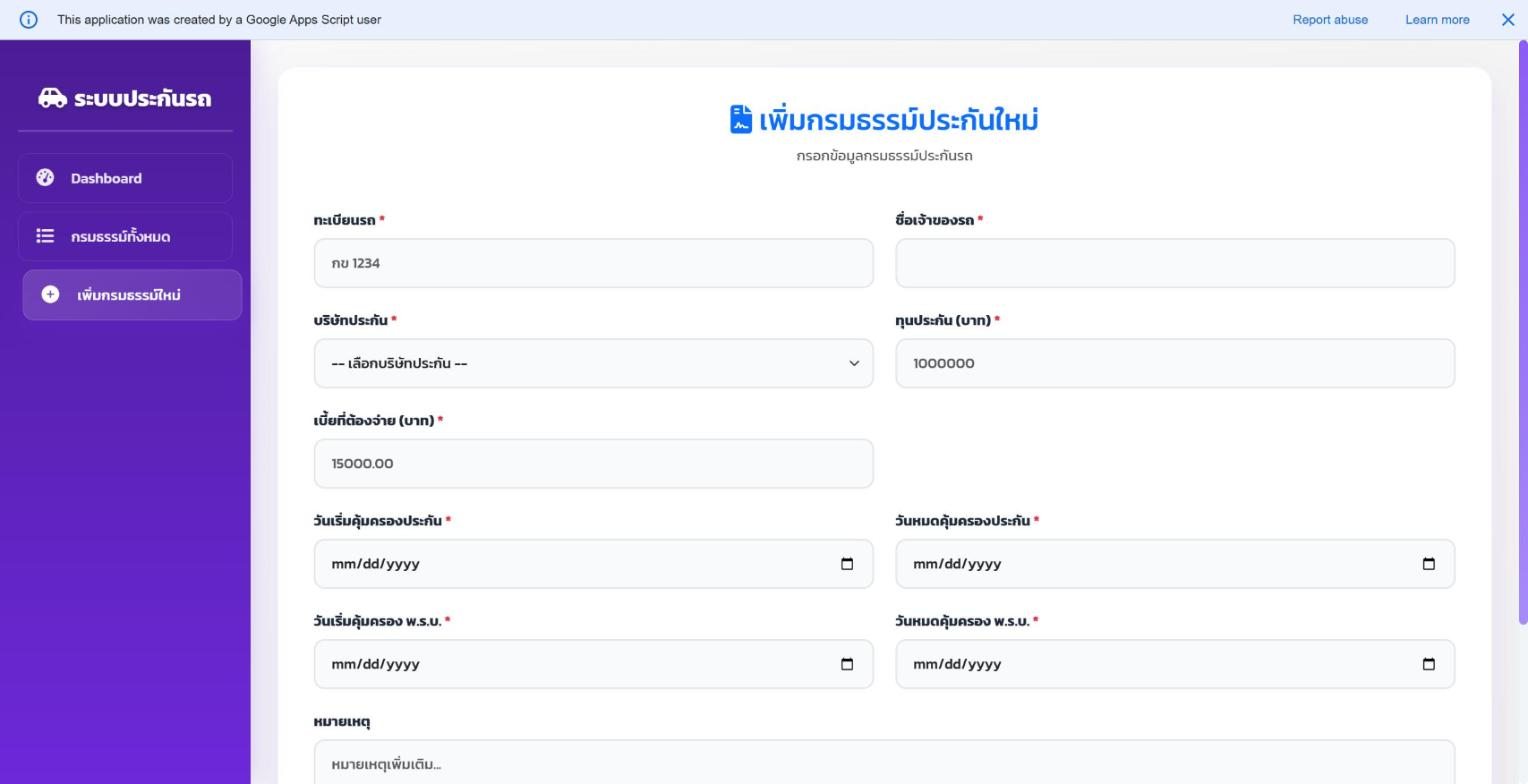This screenshot has width=1528, height=784.
Task: Click the วันหมดคุ้มครองประกัน date field text
Action: pos(957,564)
